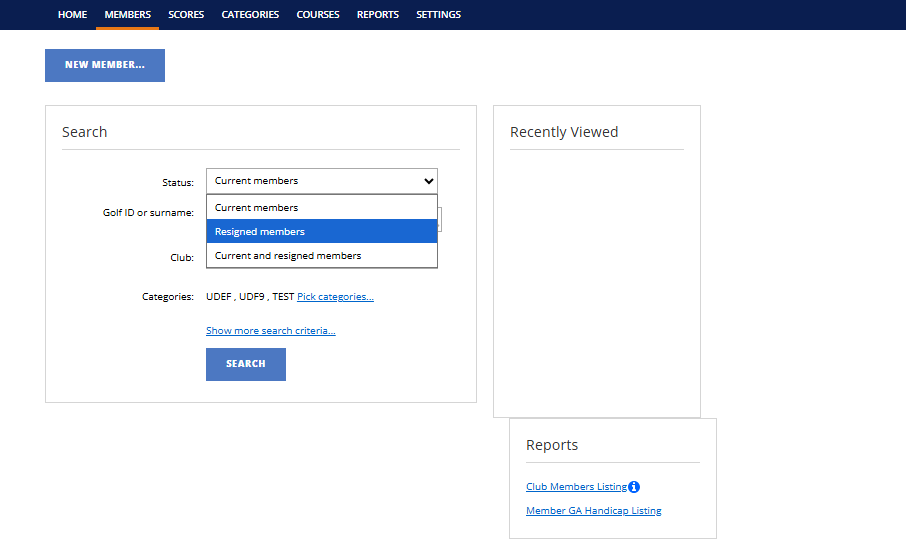Click the Categories label

[168, 297]
